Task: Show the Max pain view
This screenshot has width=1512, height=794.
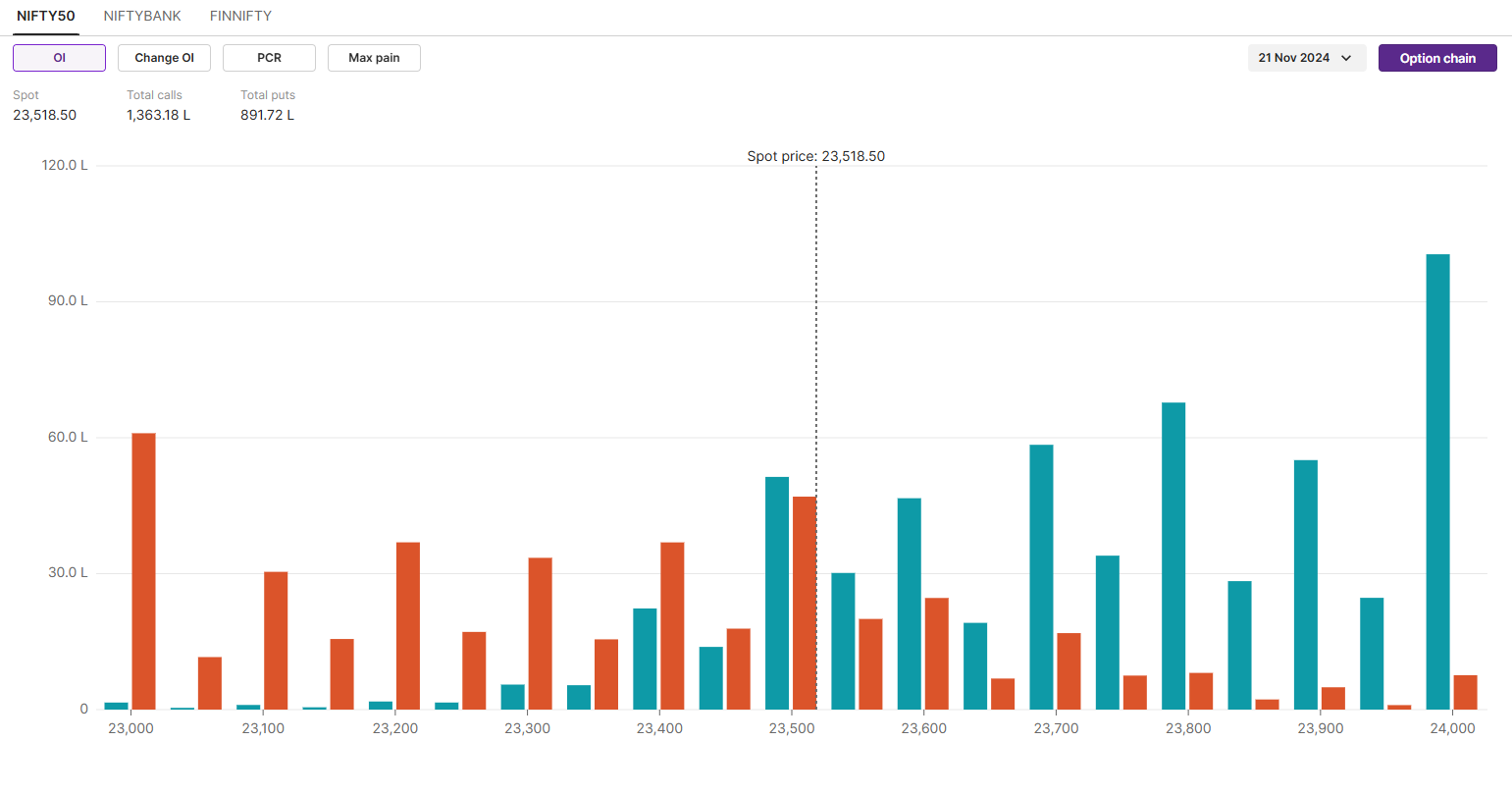Action: [374, 58]
